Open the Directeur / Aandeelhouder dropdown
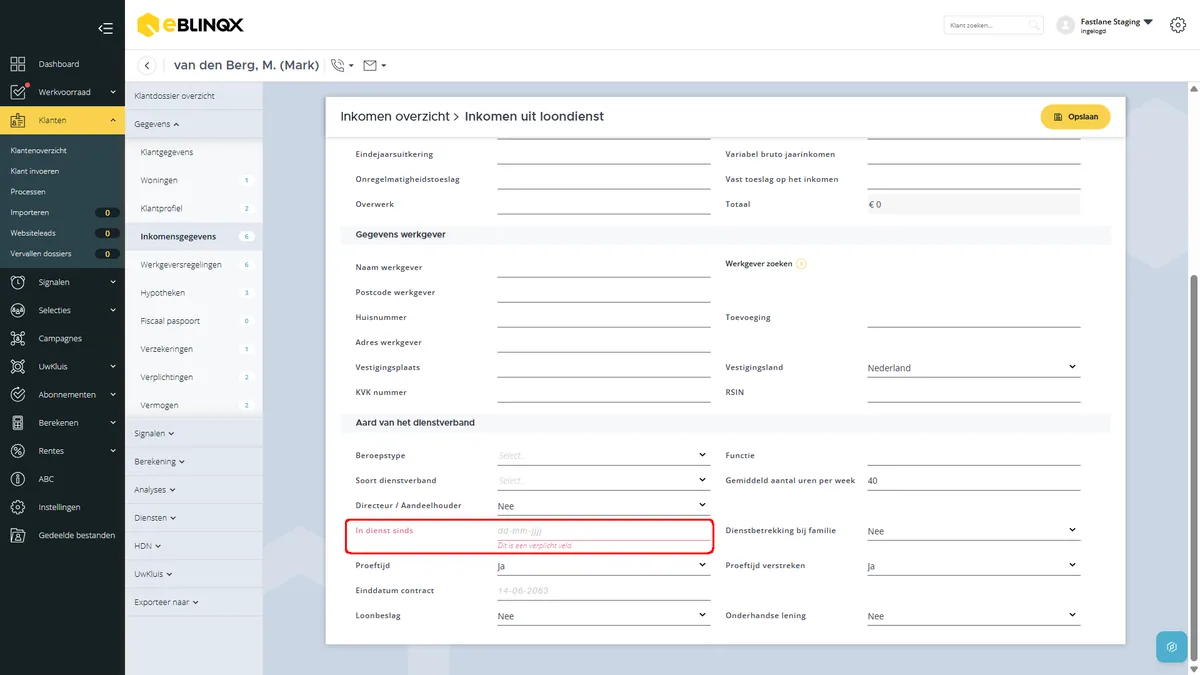The width and height of the screenshot is (1200, 675). click(603, 506)
